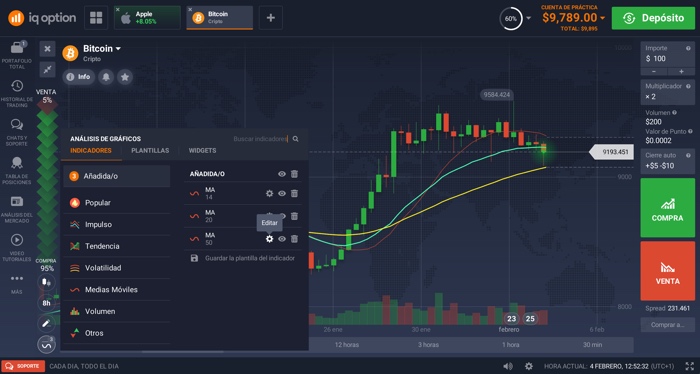This screenshot has height=374, width=700.
Task: Switch to the Widgets tab
Action: click(x=202, y=150)
